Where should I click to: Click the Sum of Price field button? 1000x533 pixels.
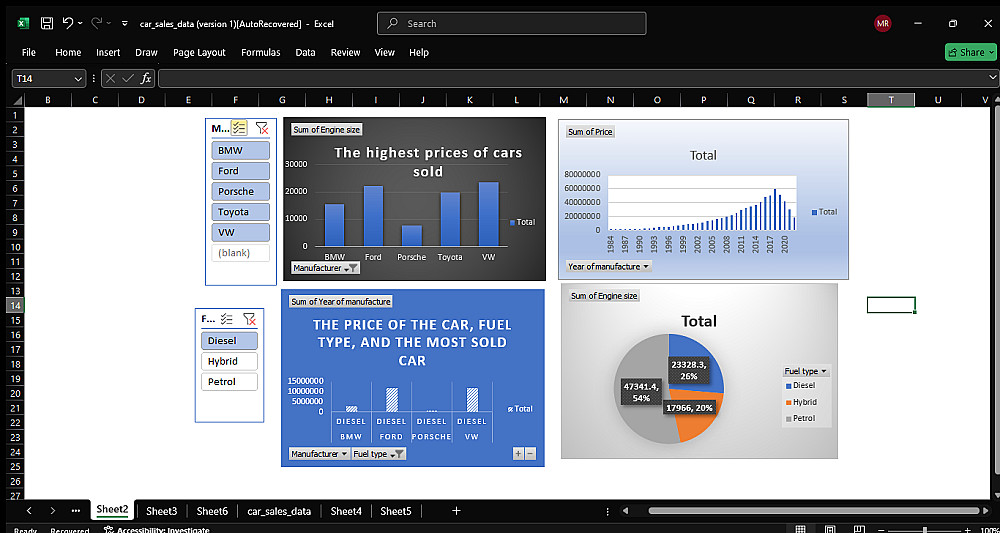click(591, 132)
